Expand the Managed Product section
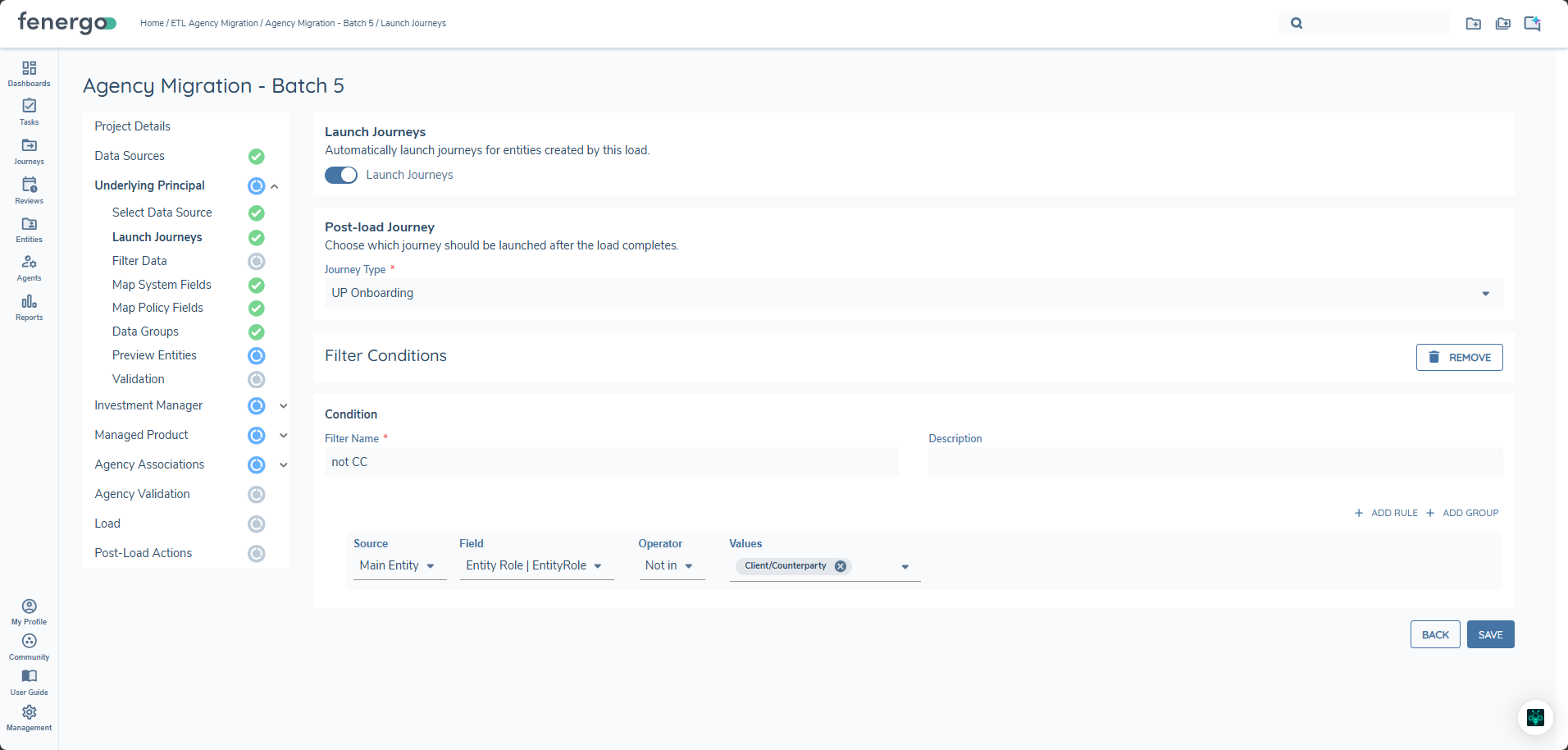 click(283, 436)
